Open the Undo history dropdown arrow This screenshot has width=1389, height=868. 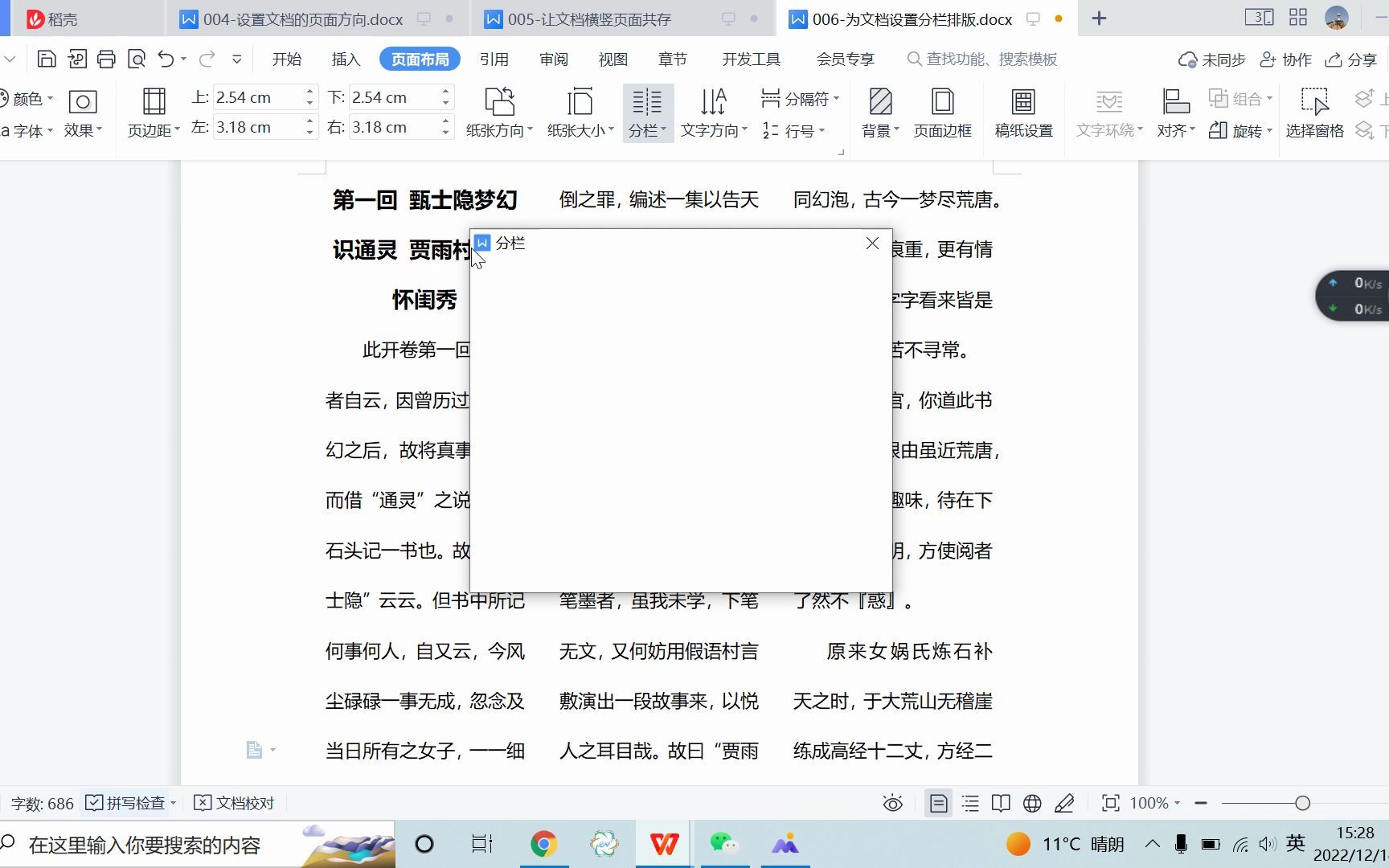(x=184, y=59)
